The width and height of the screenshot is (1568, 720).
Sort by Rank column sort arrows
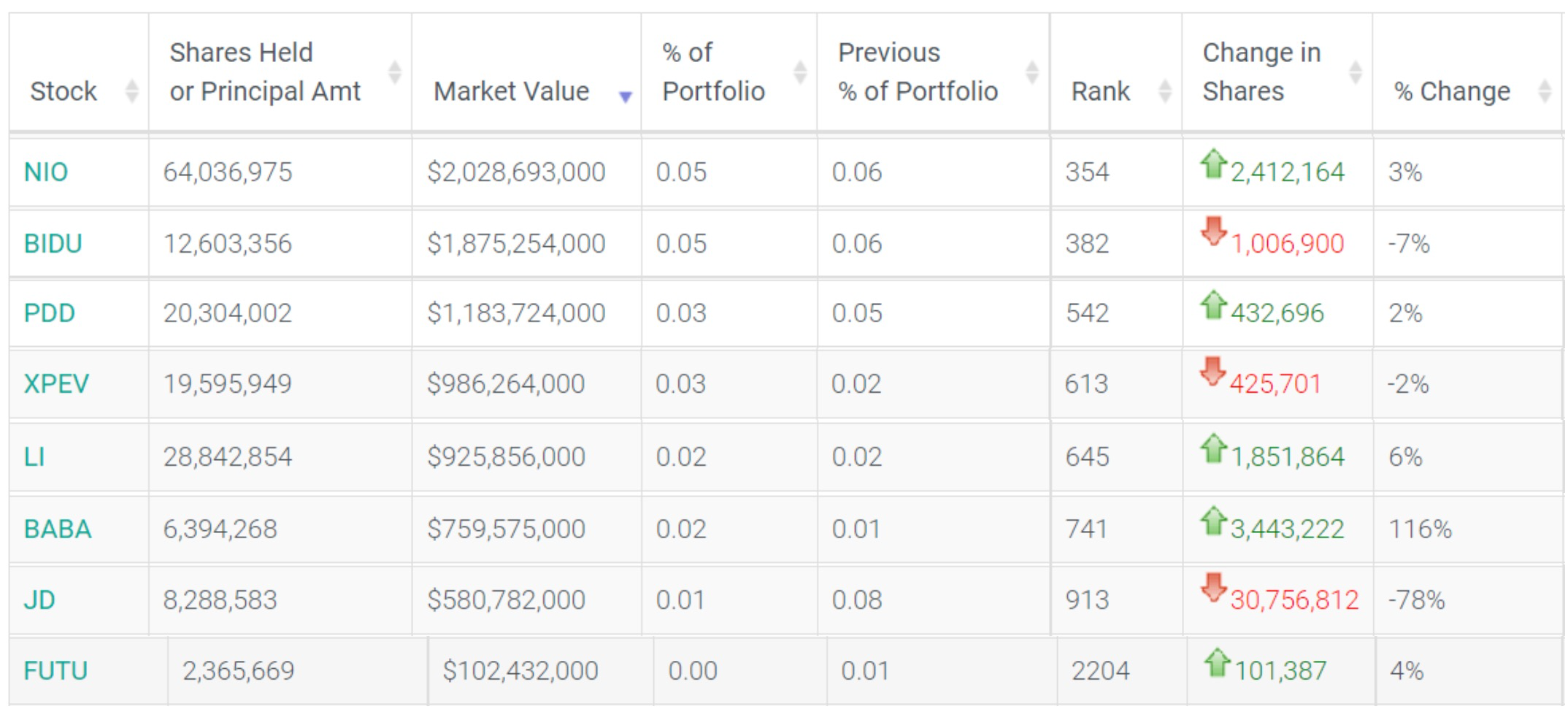1165,91
